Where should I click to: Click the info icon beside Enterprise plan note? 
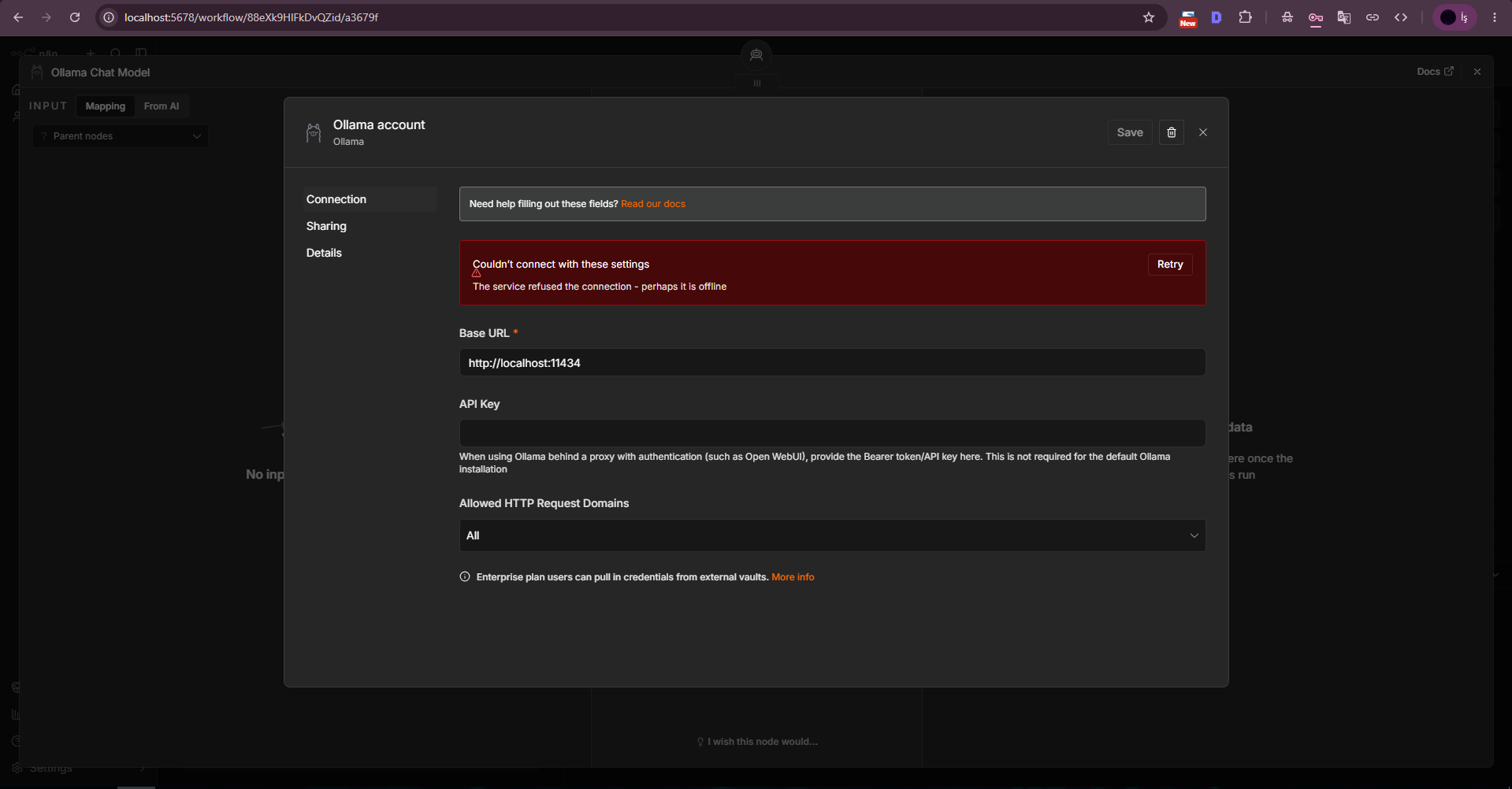(465, 577)
